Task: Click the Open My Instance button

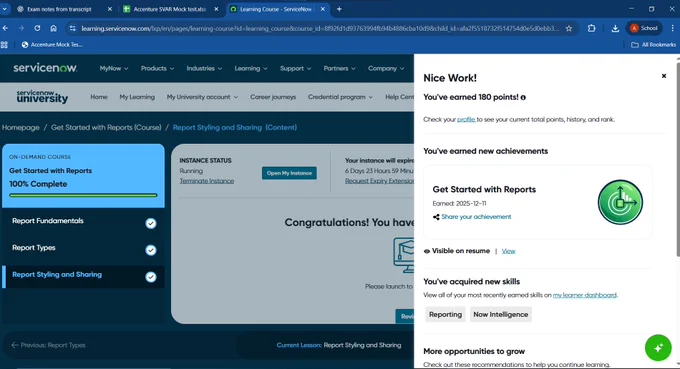Action: click(x=289, y=173)
